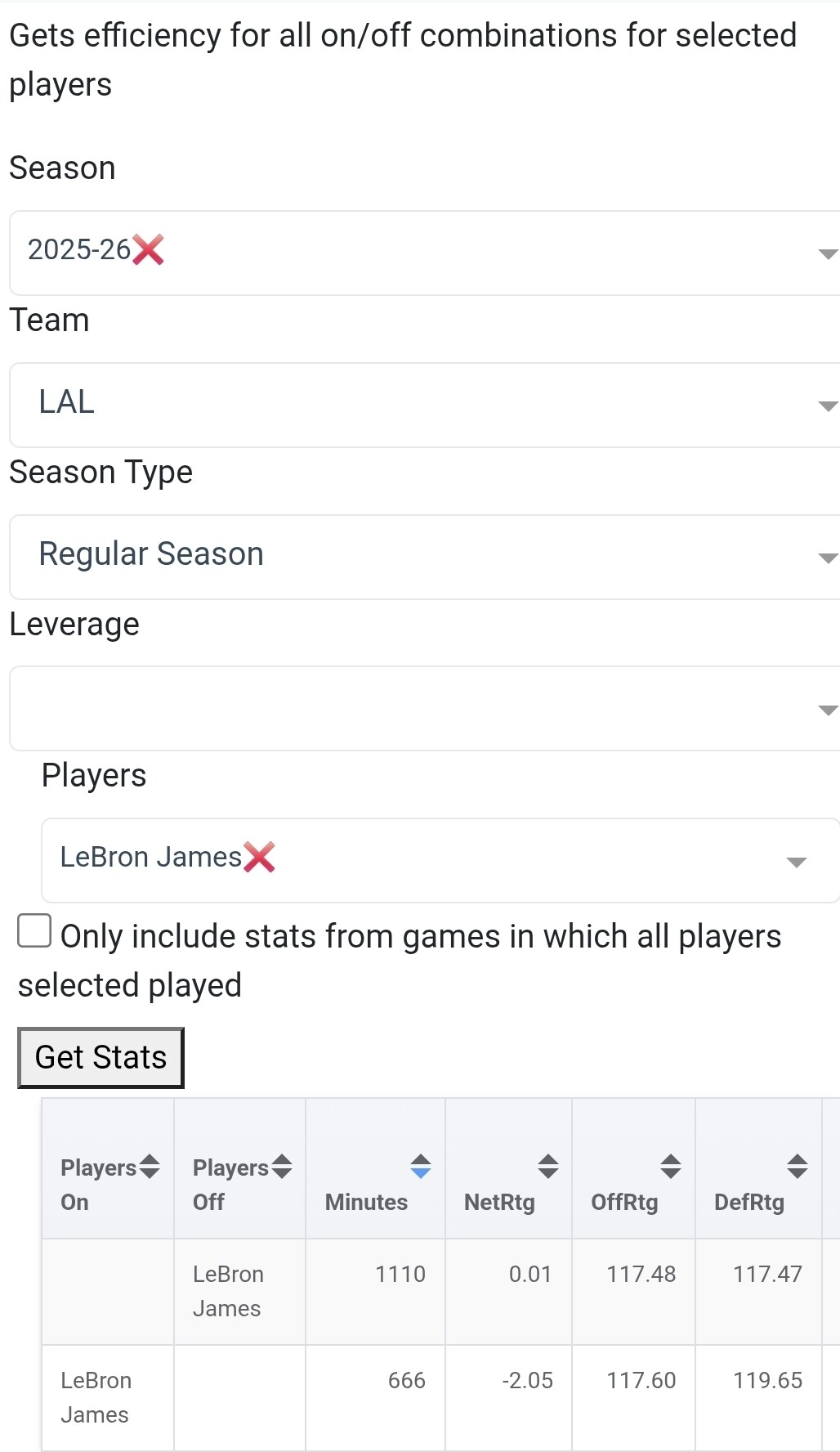Expand the empty Leverage dropdown
Image resolution: width=840 pixels, height=1452 pixels.
(827, 710)
